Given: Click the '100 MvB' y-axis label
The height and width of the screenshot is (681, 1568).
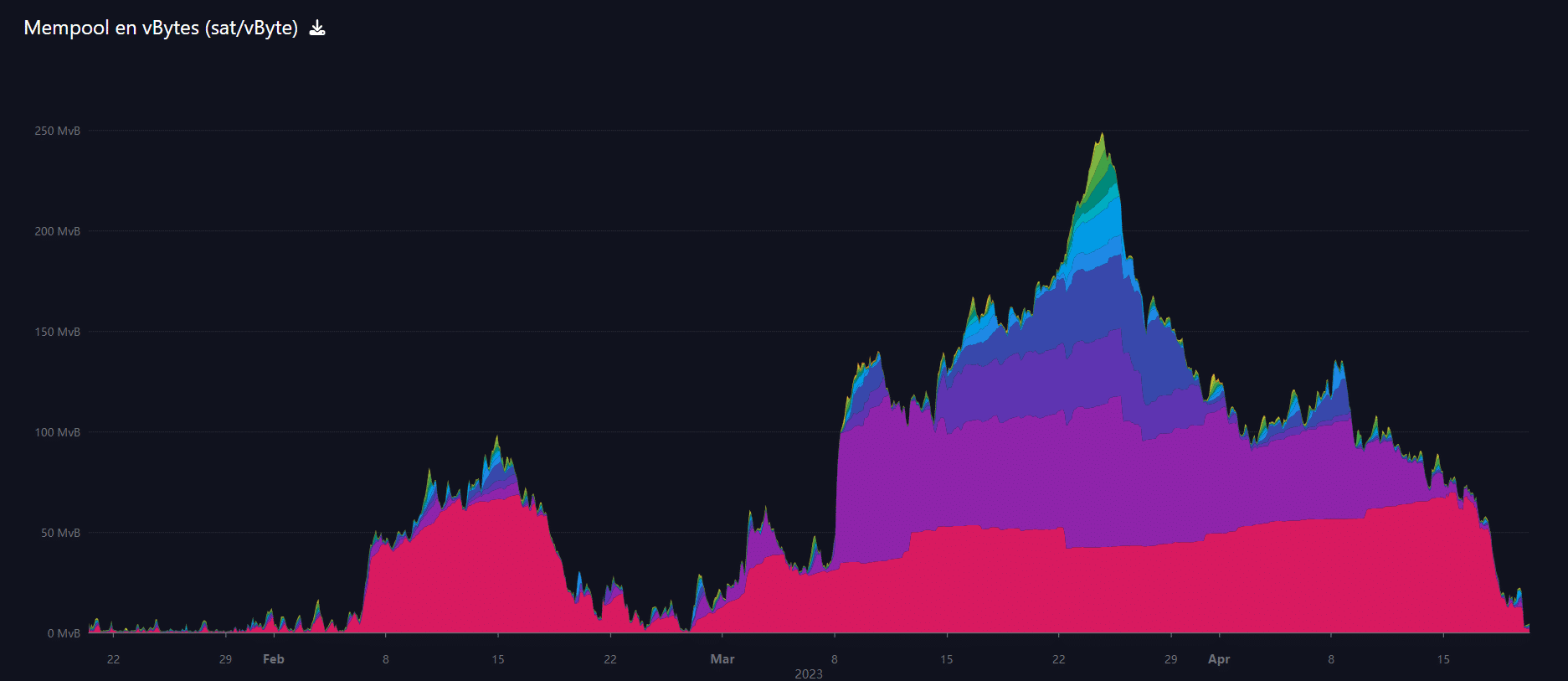Looking at the screenshot, I should (x=57, y=432).
